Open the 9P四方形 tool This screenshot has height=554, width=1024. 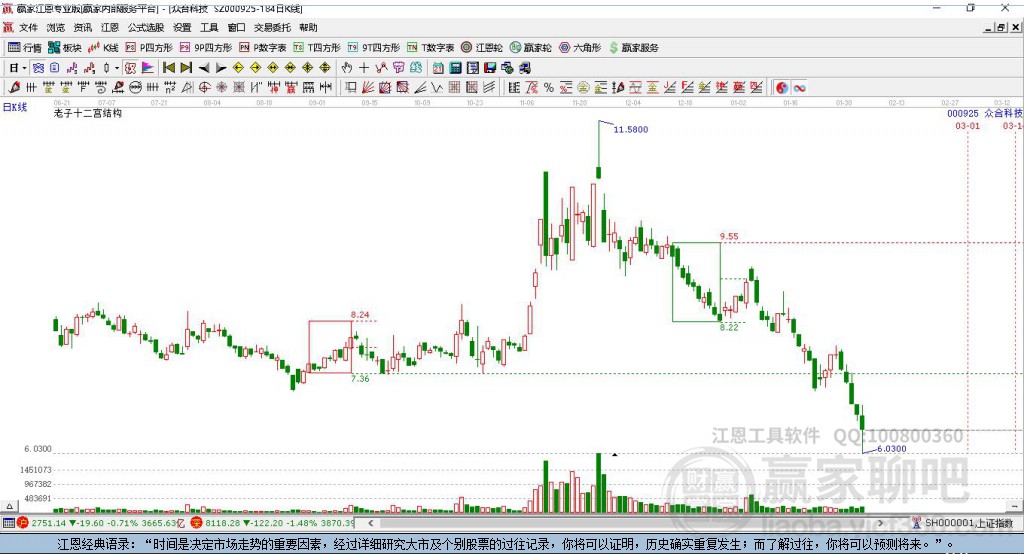(206, 48)
